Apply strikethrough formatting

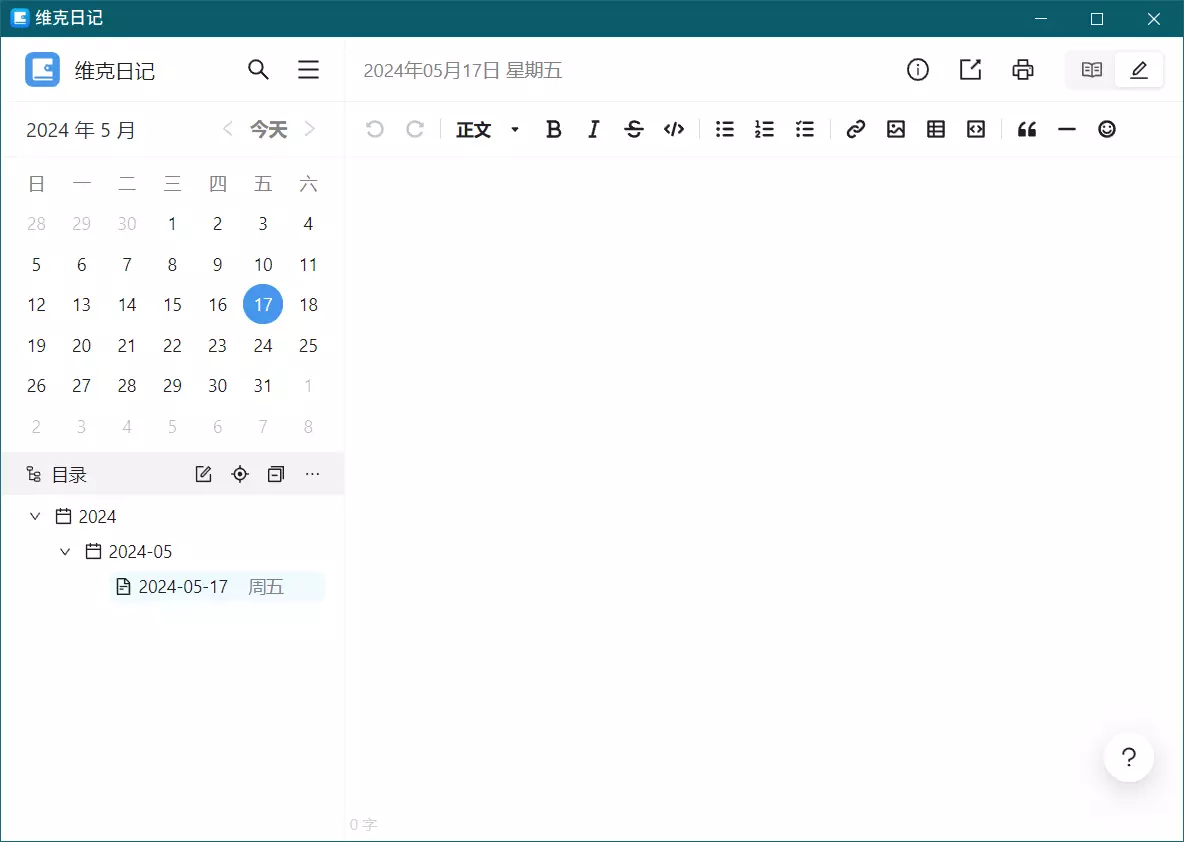click(634, 129)
